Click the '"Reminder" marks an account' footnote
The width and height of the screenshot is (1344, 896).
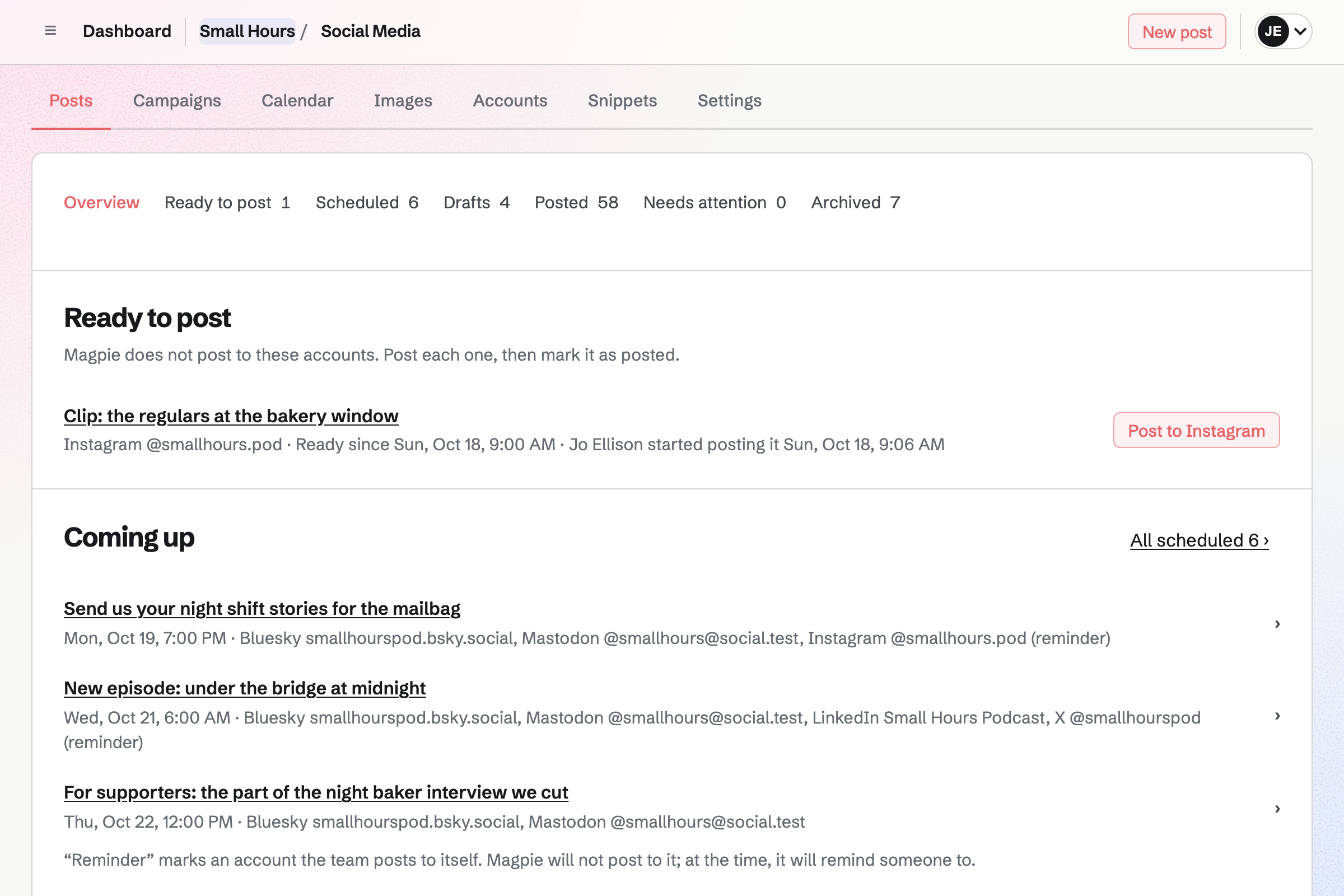click(x=520, y=860)
